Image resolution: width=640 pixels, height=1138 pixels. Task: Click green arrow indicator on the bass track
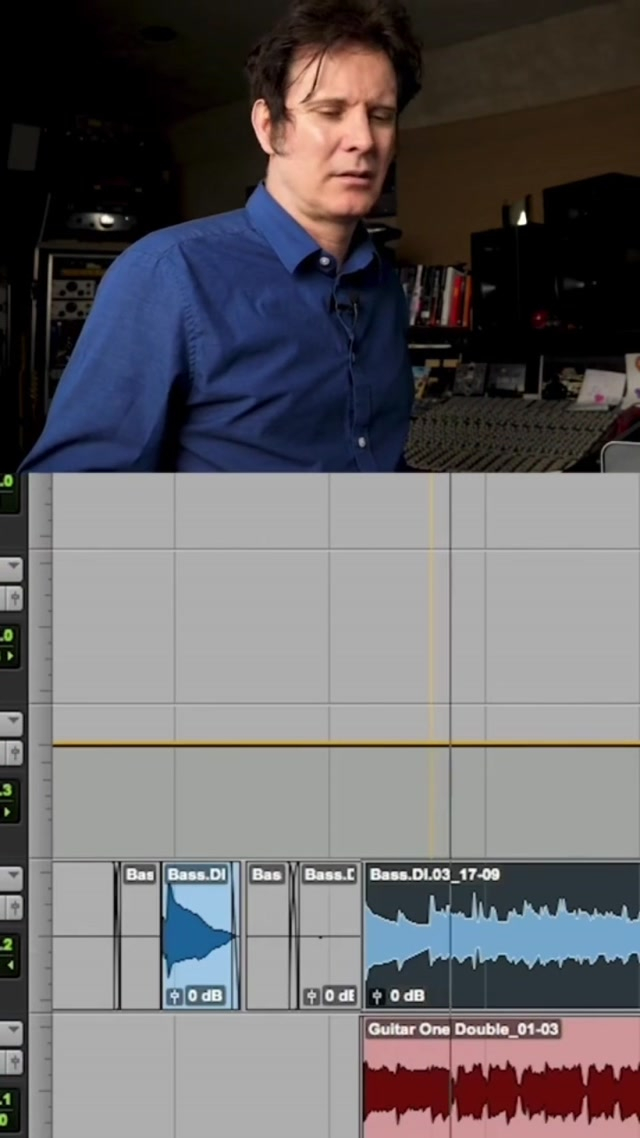click(10, 967)
